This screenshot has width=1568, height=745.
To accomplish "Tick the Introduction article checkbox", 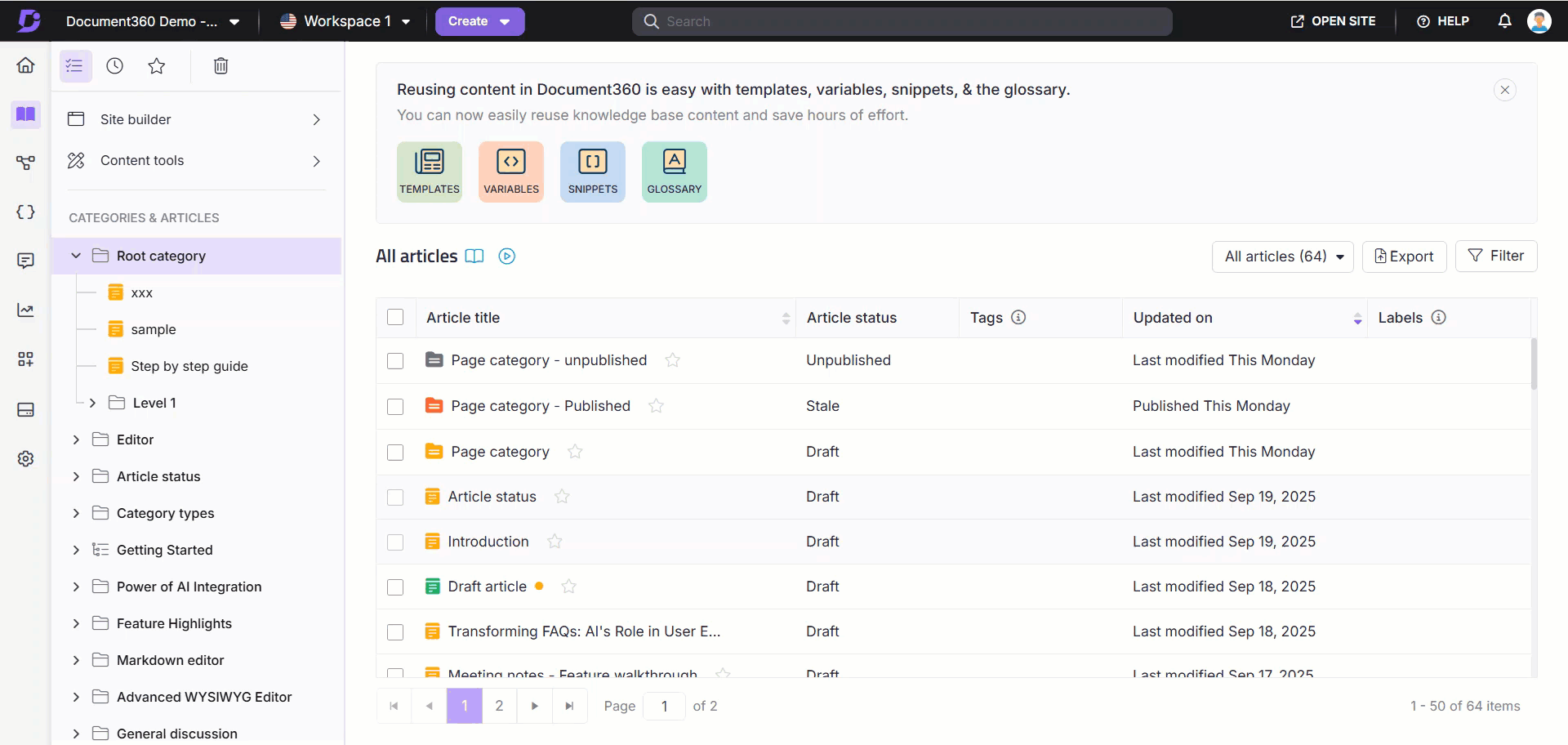I will click(395, 542).
